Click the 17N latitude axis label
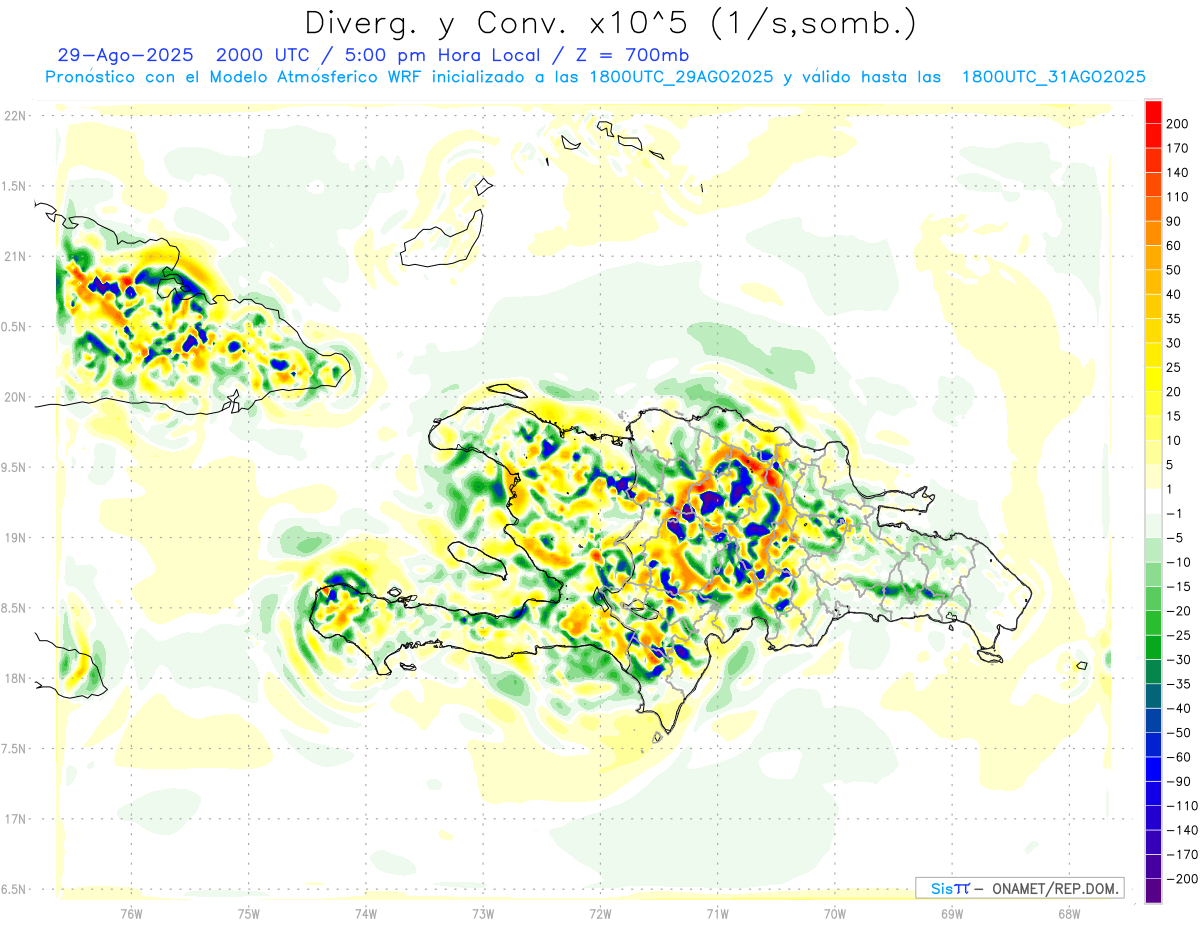 pyautogui.click(x=15, y=819)
